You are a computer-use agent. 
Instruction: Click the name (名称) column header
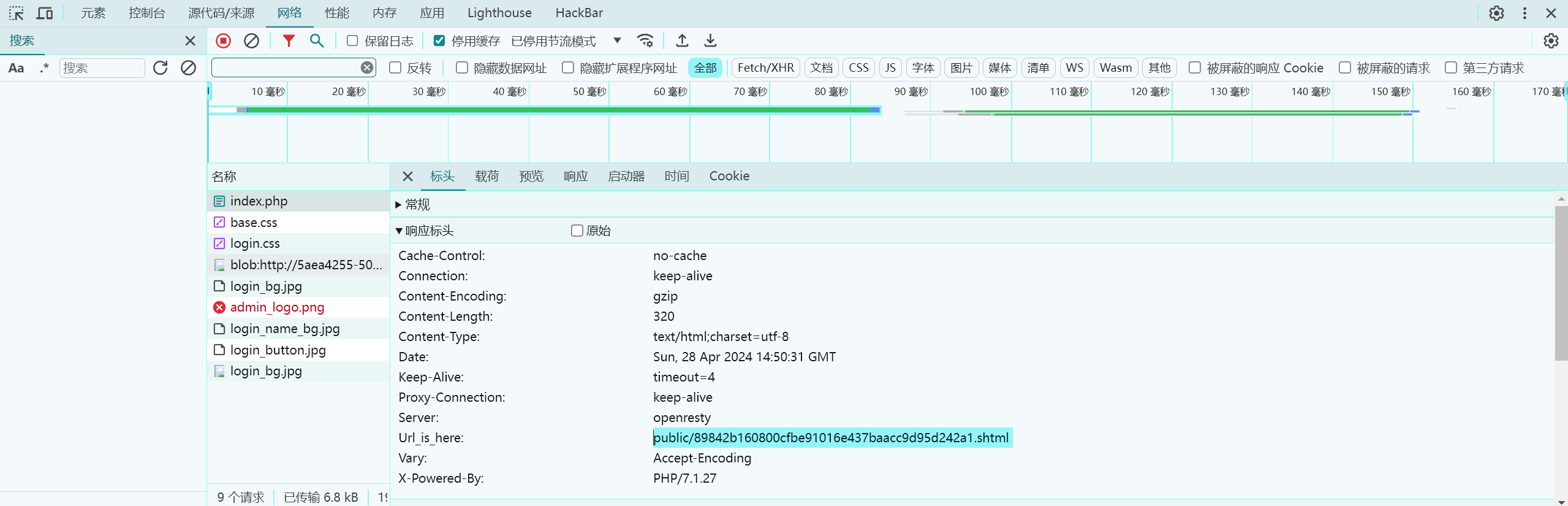[298, 177]
